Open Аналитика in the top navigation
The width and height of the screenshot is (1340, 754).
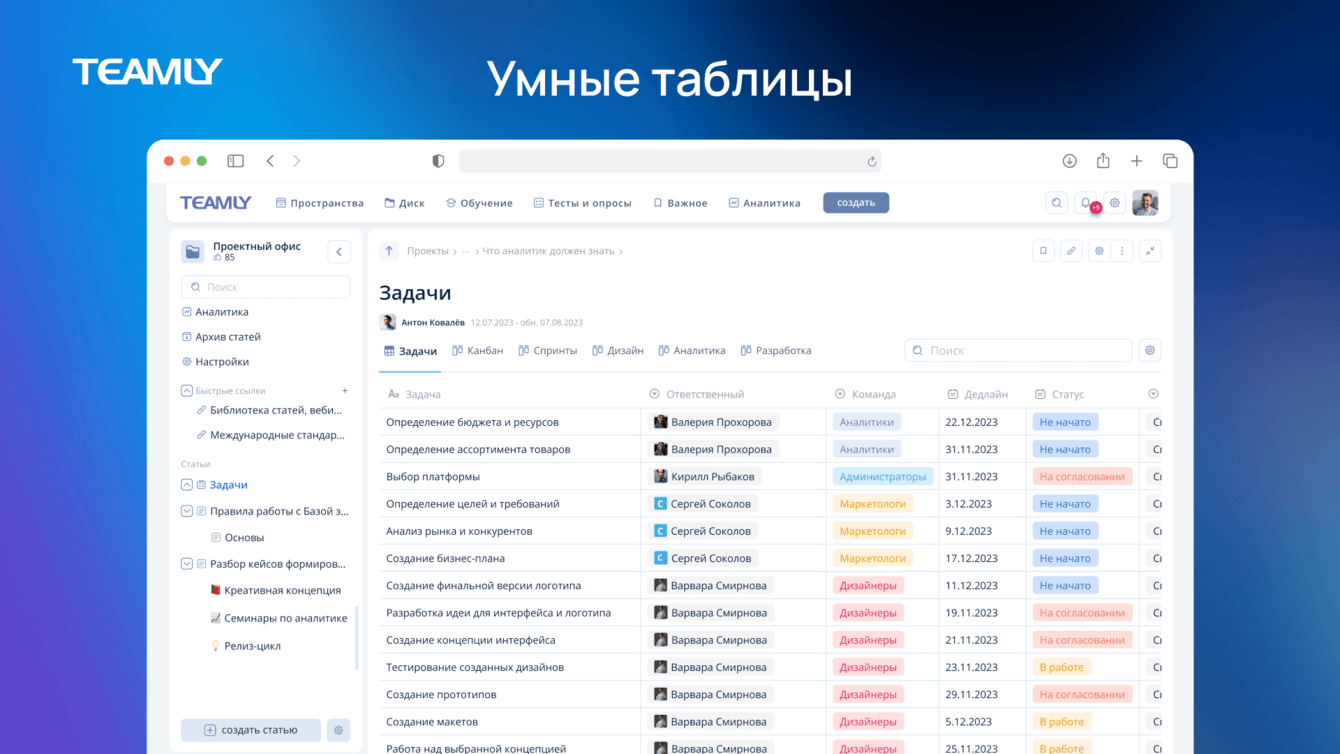pos(764,203)
